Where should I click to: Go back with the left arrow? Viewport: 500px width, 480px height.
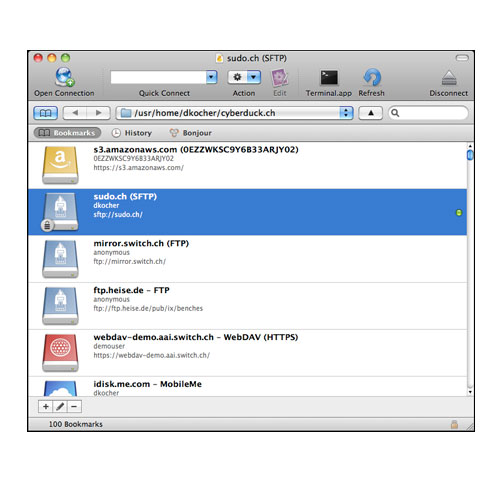75,113
